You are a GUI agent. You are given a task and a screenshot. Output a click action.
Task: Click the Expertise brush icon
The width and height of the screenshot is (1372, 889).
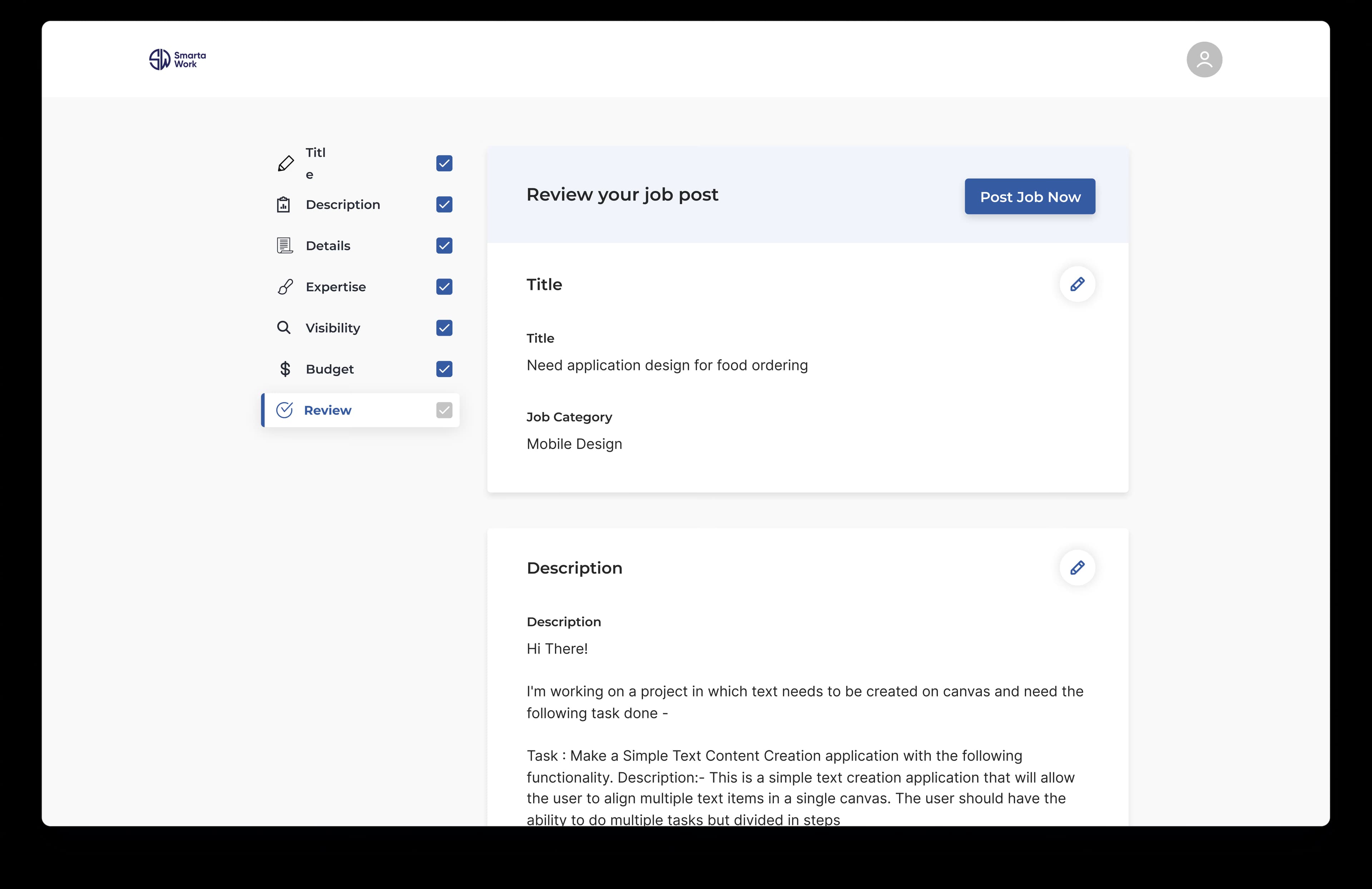click(285, 287)
